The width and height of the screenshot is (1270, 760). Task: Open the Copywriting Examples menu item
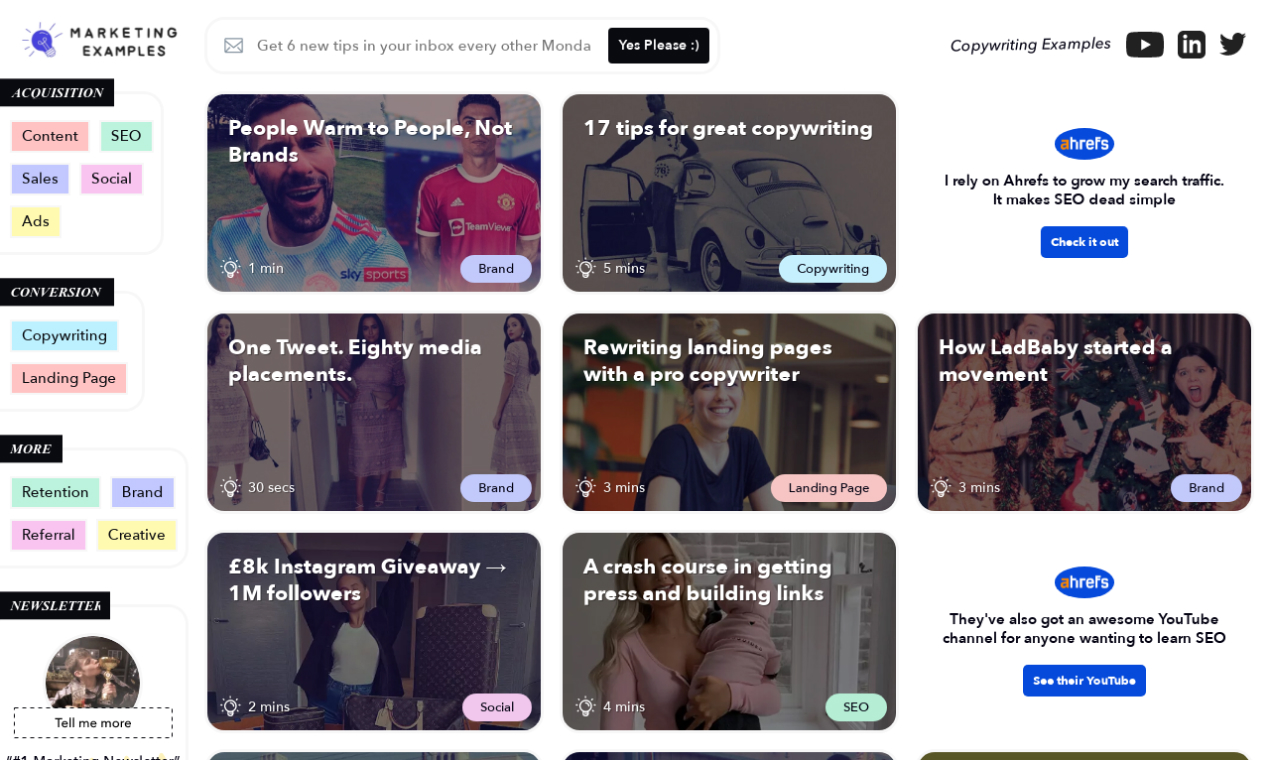(x=1030, y=44)
